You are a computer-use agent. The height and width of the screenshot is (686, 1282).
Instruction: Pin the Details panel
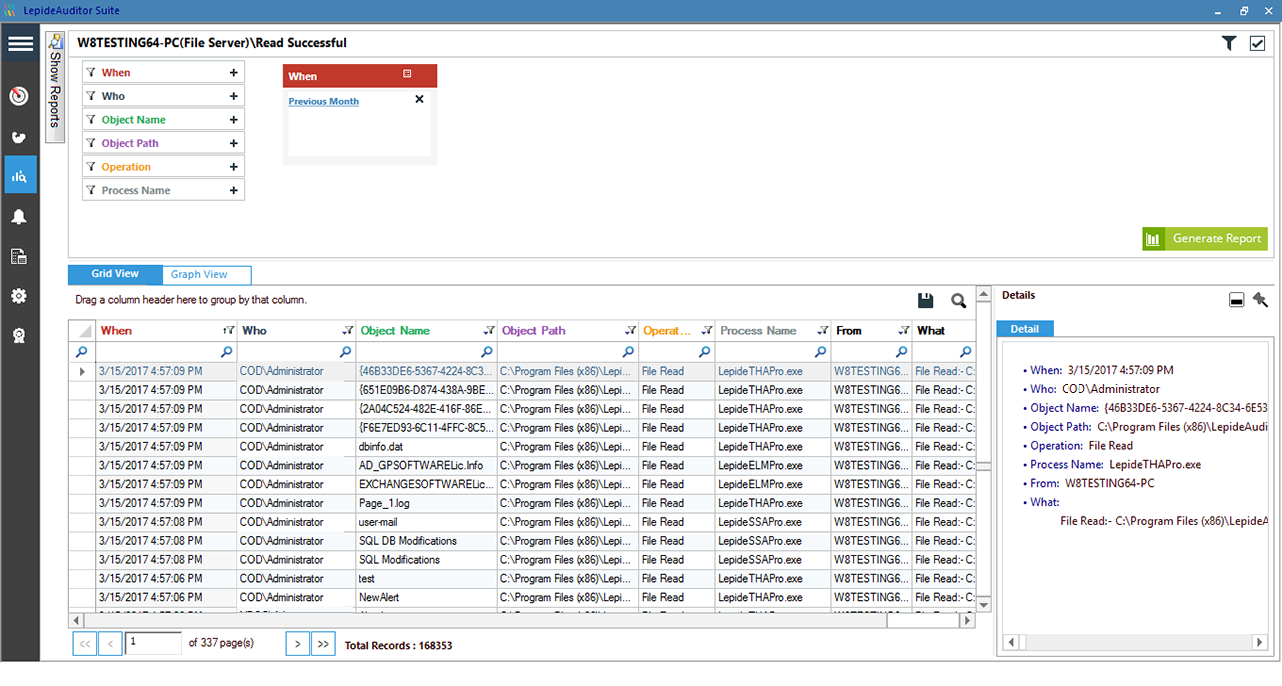pos(1260,299)
